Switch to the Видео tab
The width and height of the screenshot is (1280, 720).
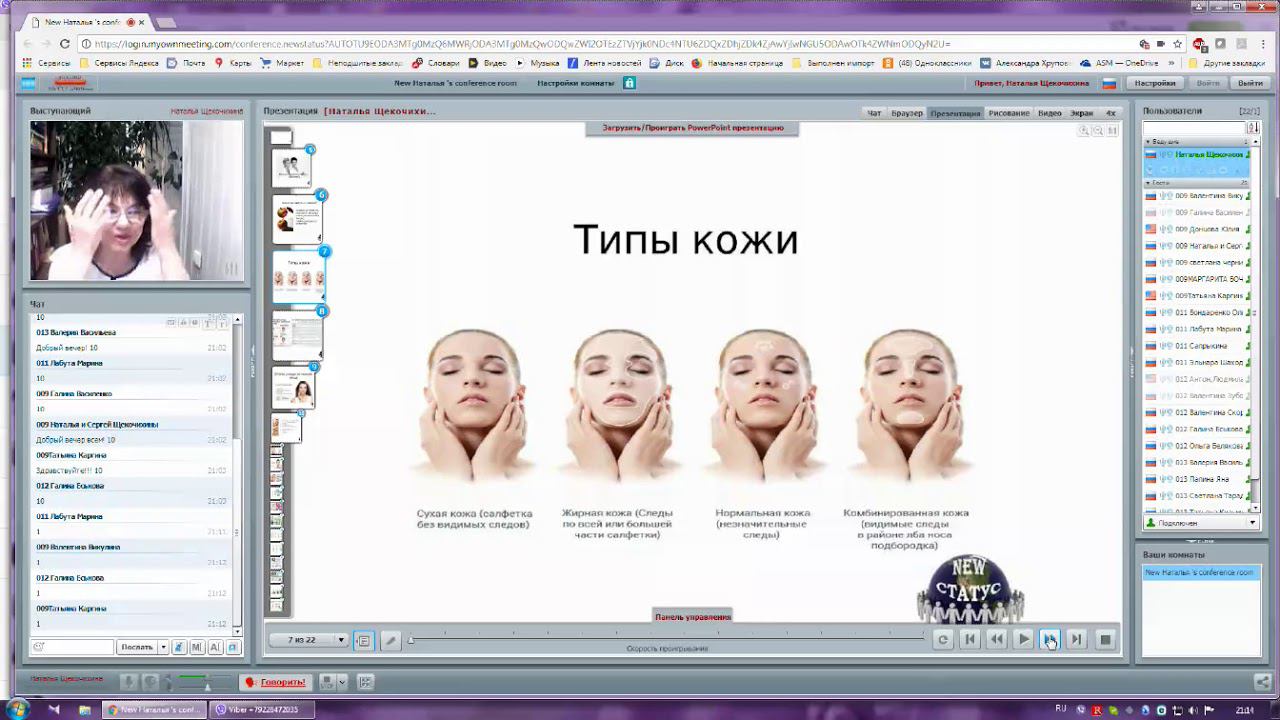[1050, 113]
